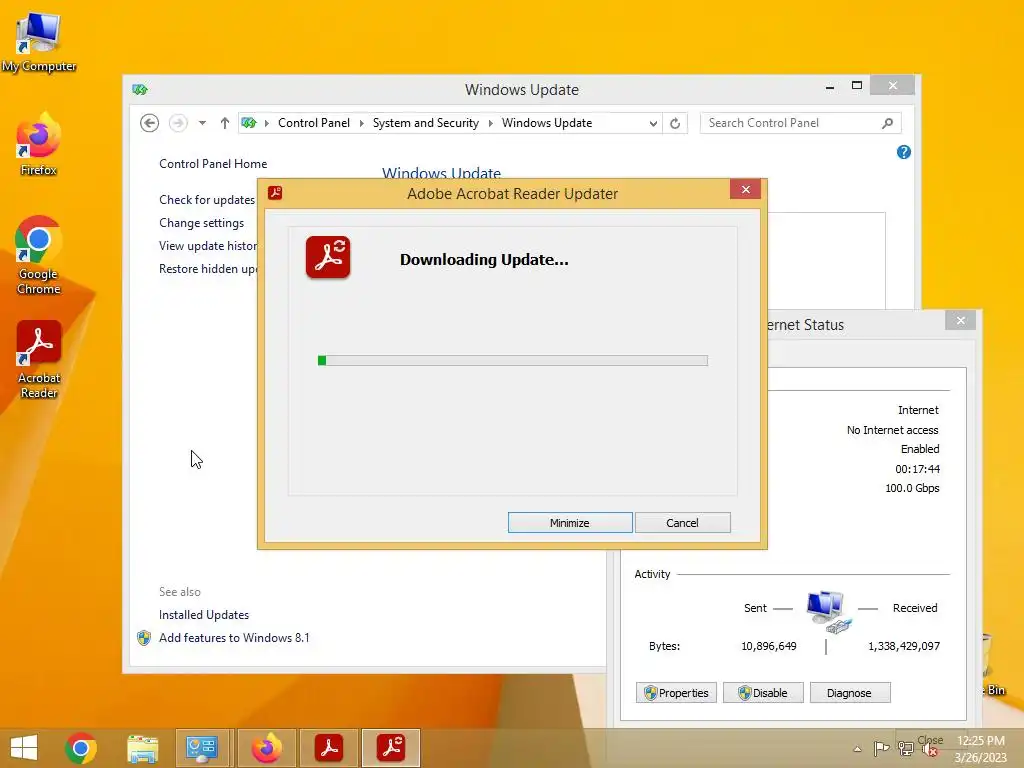Click the taskbar clock and date
Screen dimensions: 1024x768
[x=980, y=748]
